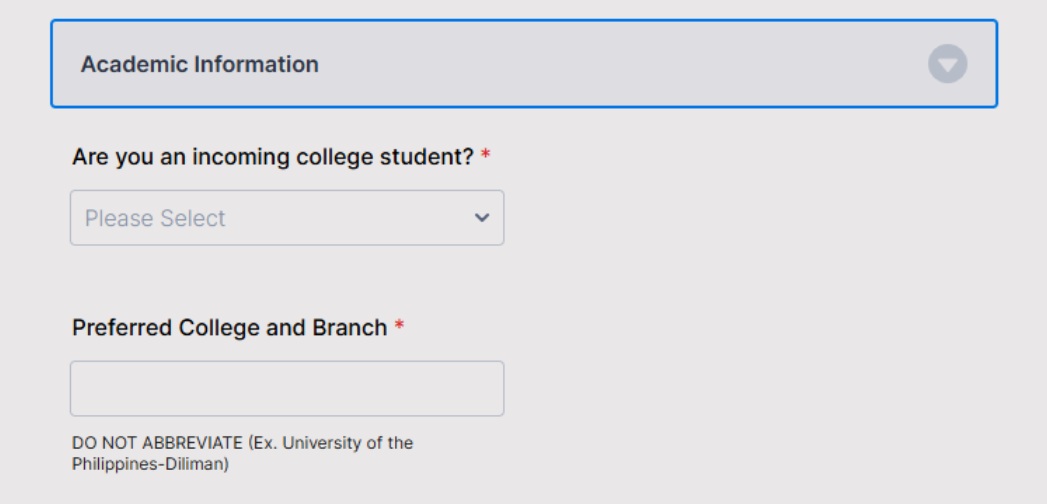Click the red asterisk after college student question
The height and width of the screenshot is (504, 1047).
[x=485, y=156]
